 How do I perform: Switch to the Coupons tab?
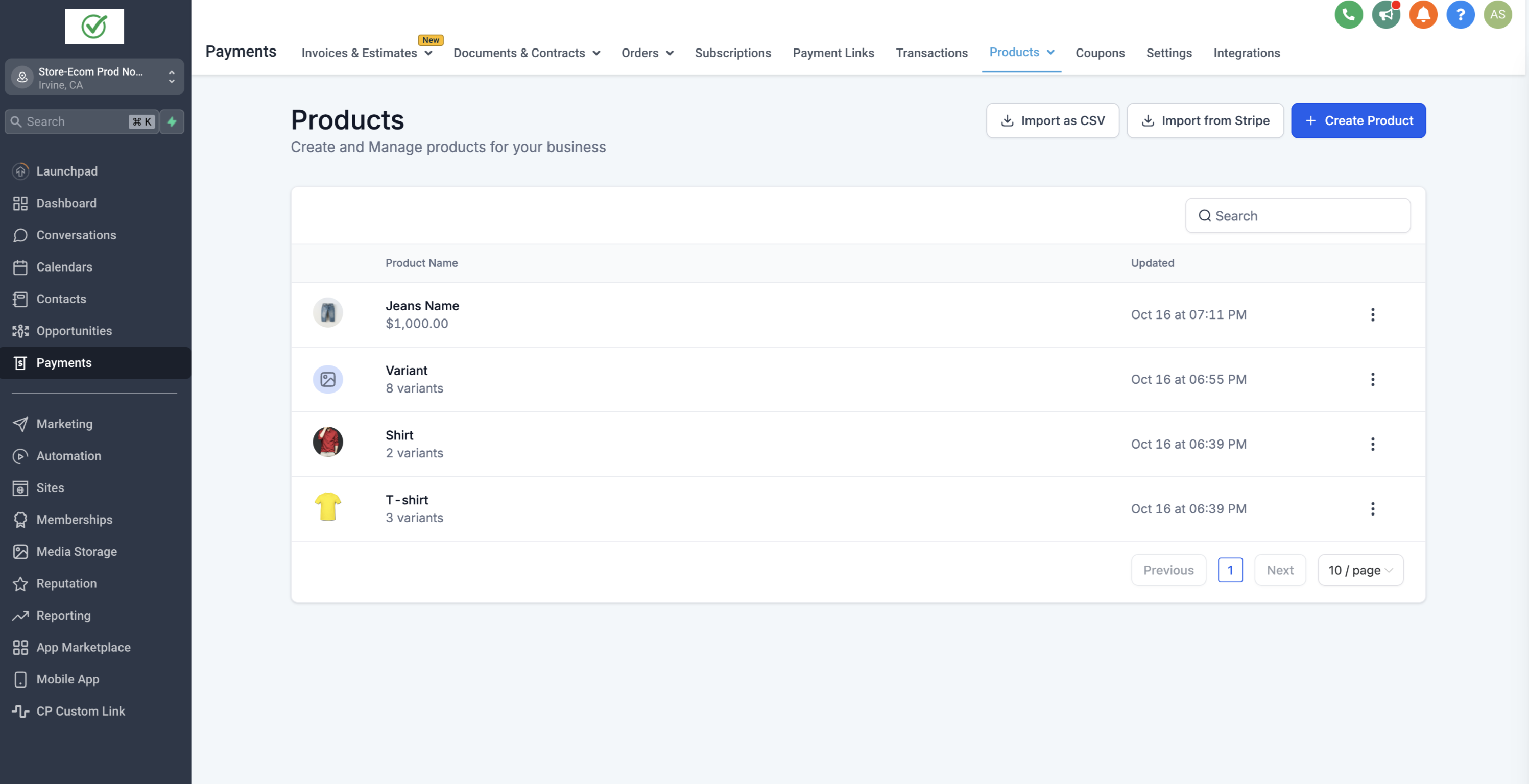pos(1100,53)
